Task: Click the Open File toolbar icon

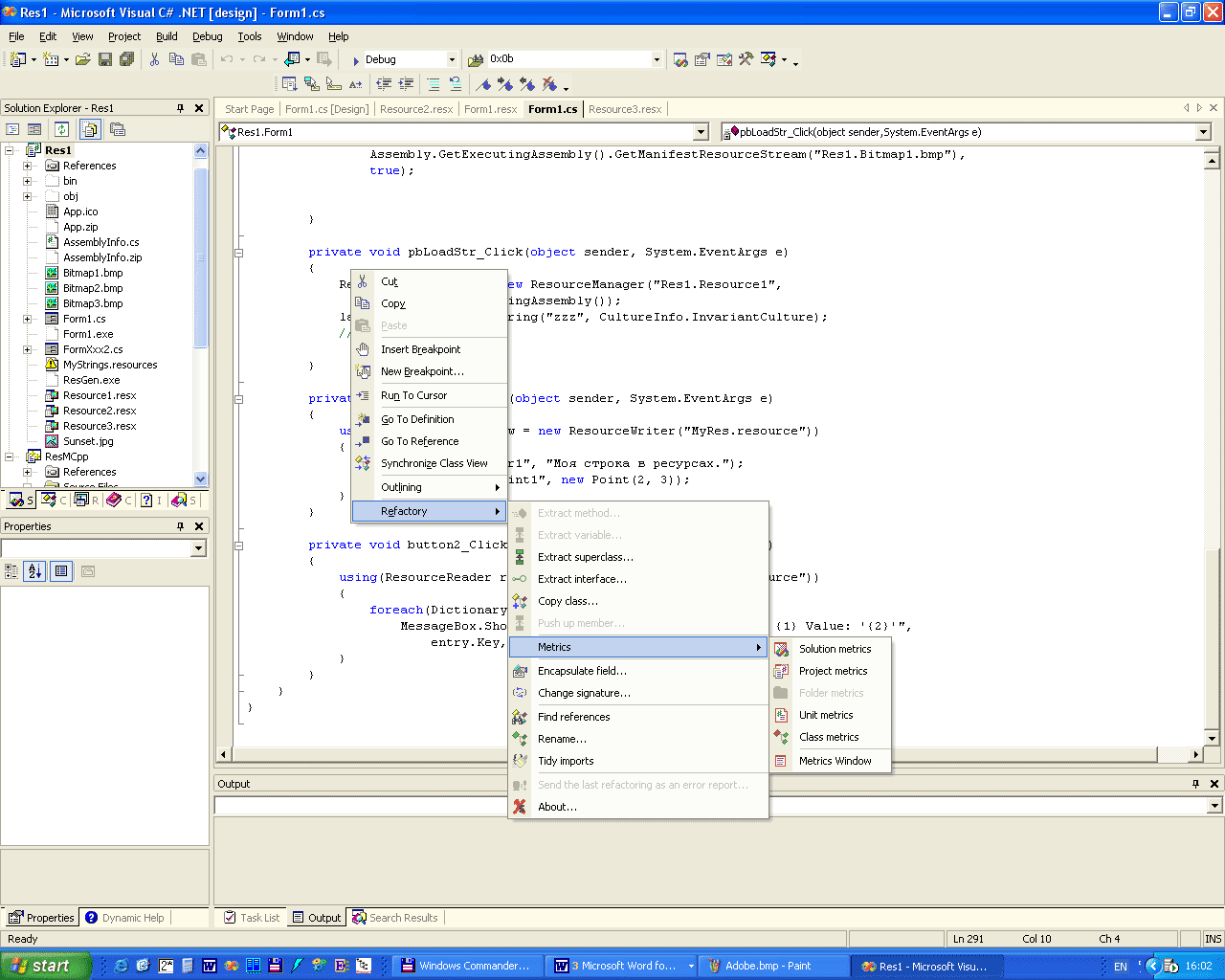Action: (x=83, y=59)
